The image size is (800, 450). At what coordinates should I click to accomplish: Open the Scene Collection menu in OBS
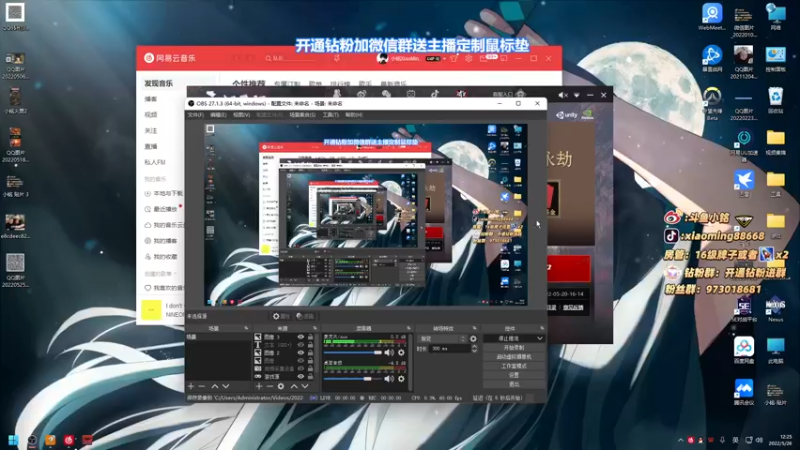303,115
